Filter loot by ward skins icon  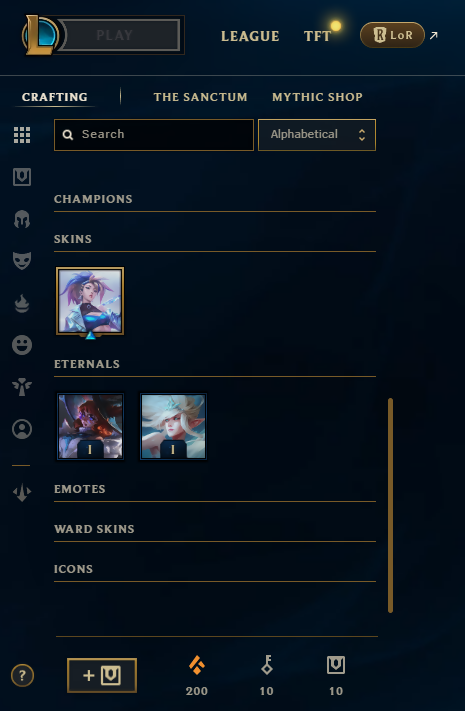click(22, 387)
